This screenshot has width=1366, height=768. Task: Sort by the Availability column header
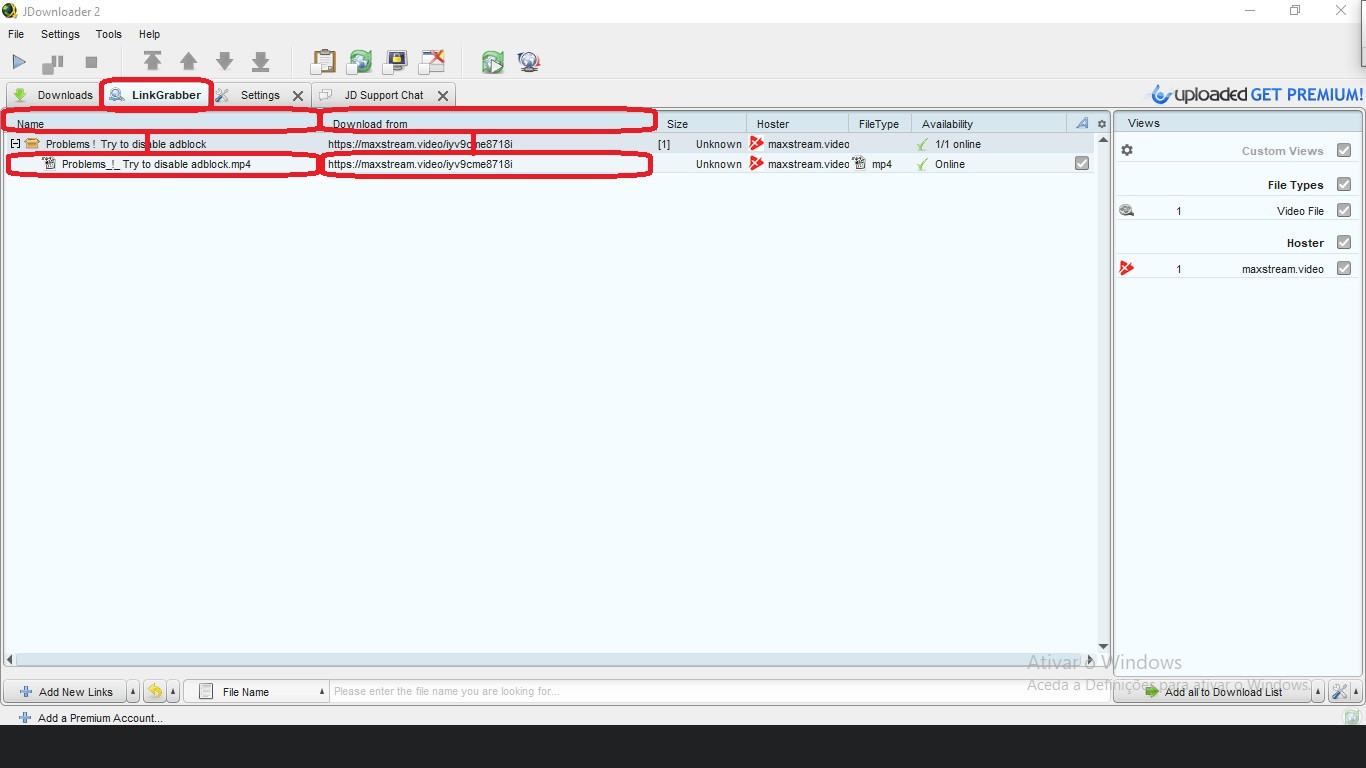[x=990, y=124]
